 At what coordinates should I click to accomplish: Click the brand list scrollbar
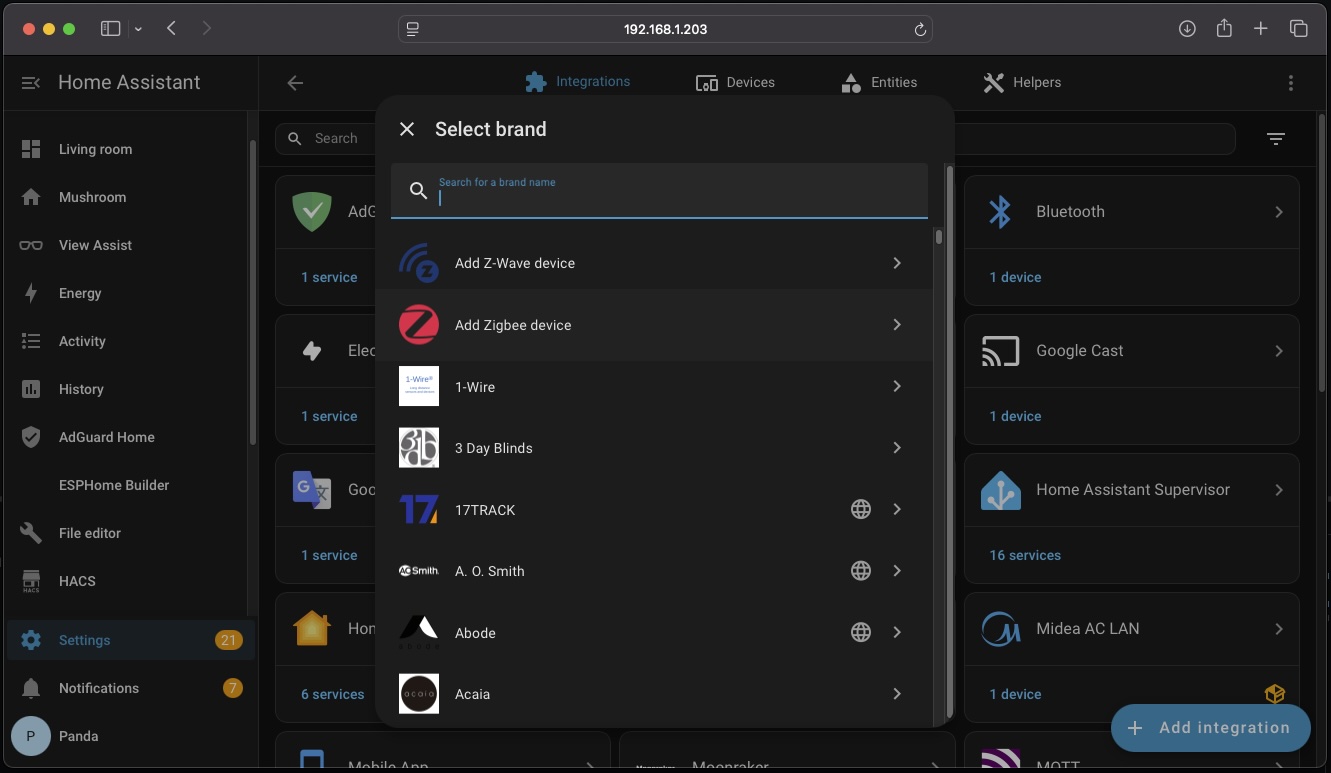[x=939, y=236]
